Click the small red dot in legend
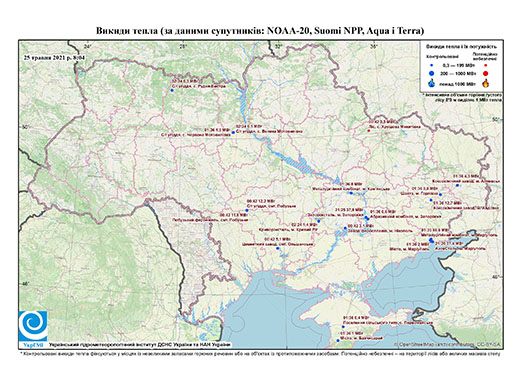This screenshot has height=368, width=520. pos(486,66)
